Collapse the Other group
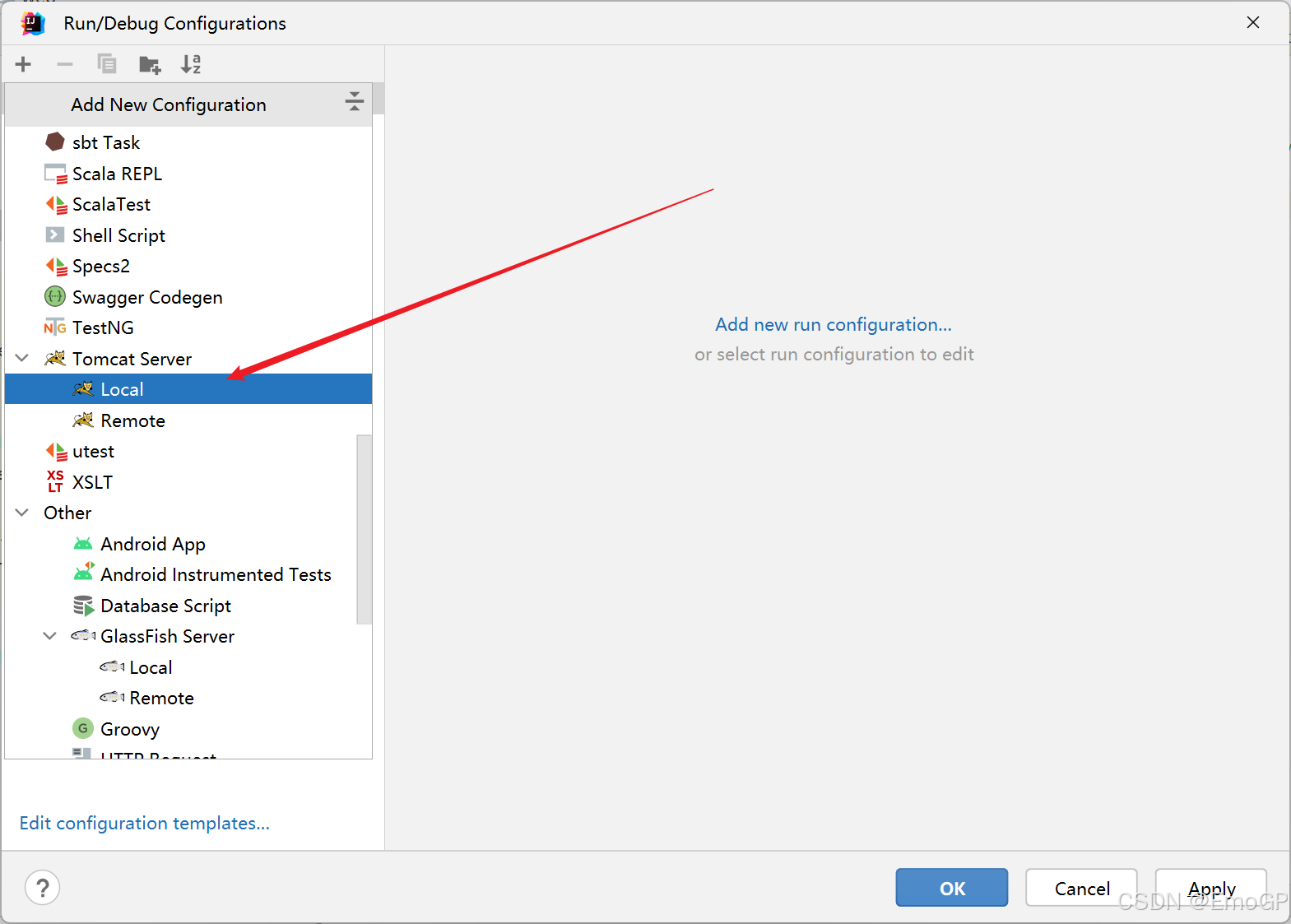1291x924 pixels. (x=22, y=513)
